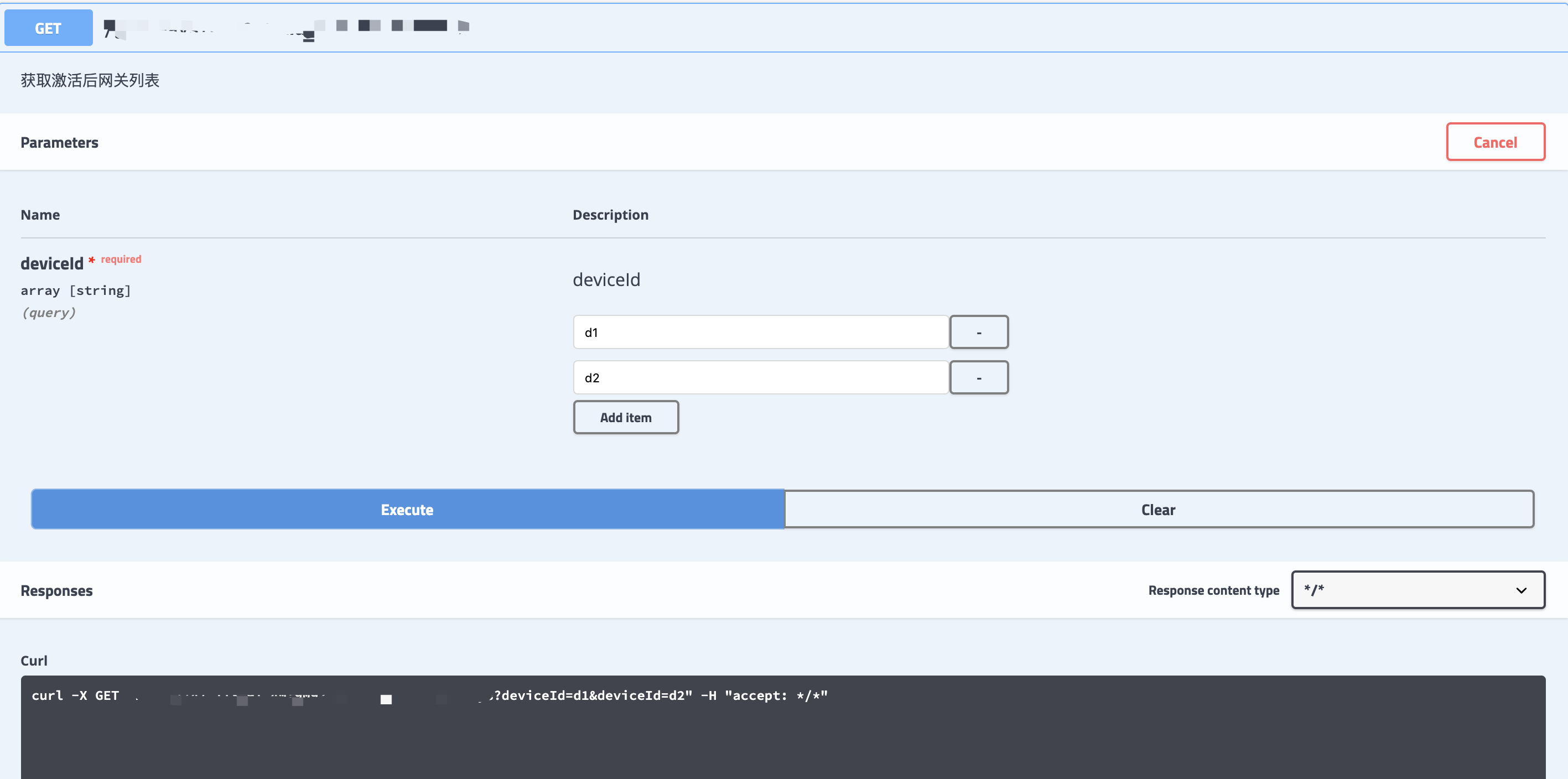Click the minus button next to d2
This screenshot has height=779, width=1568.
click(x=978, y=377)
